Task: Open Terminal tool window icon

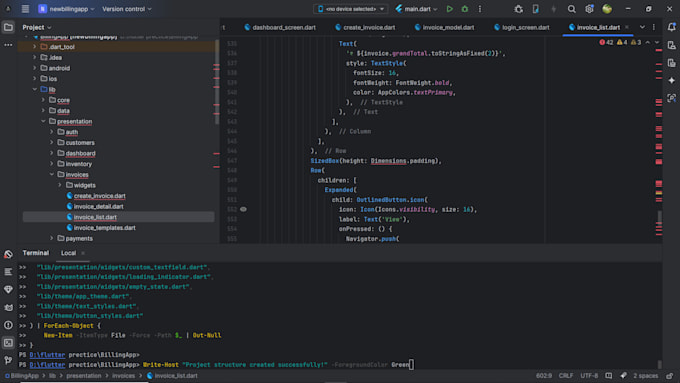Action: point(8,343)
